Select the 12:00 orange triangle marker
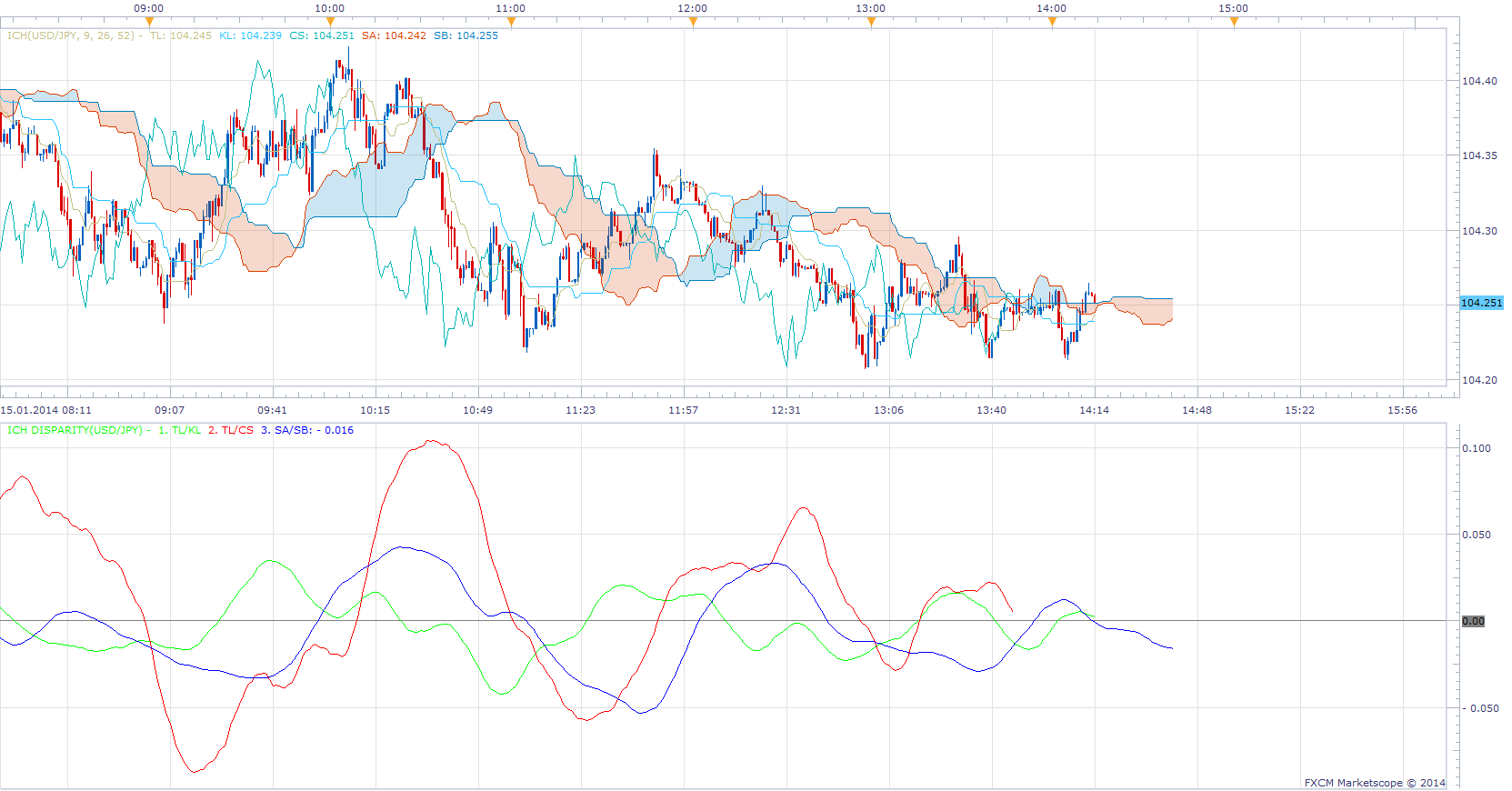Viewport: 1512px width, 791px height. (693, 22)
